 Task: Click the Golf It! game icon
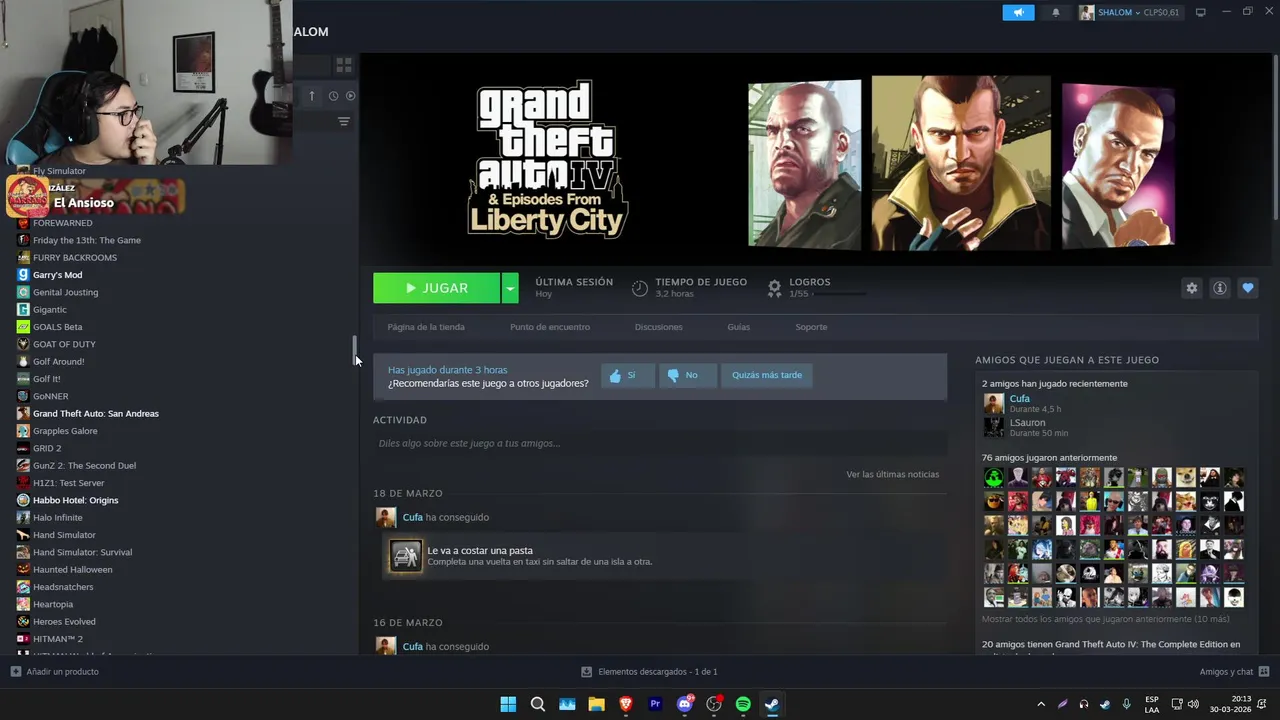(23, 379)
